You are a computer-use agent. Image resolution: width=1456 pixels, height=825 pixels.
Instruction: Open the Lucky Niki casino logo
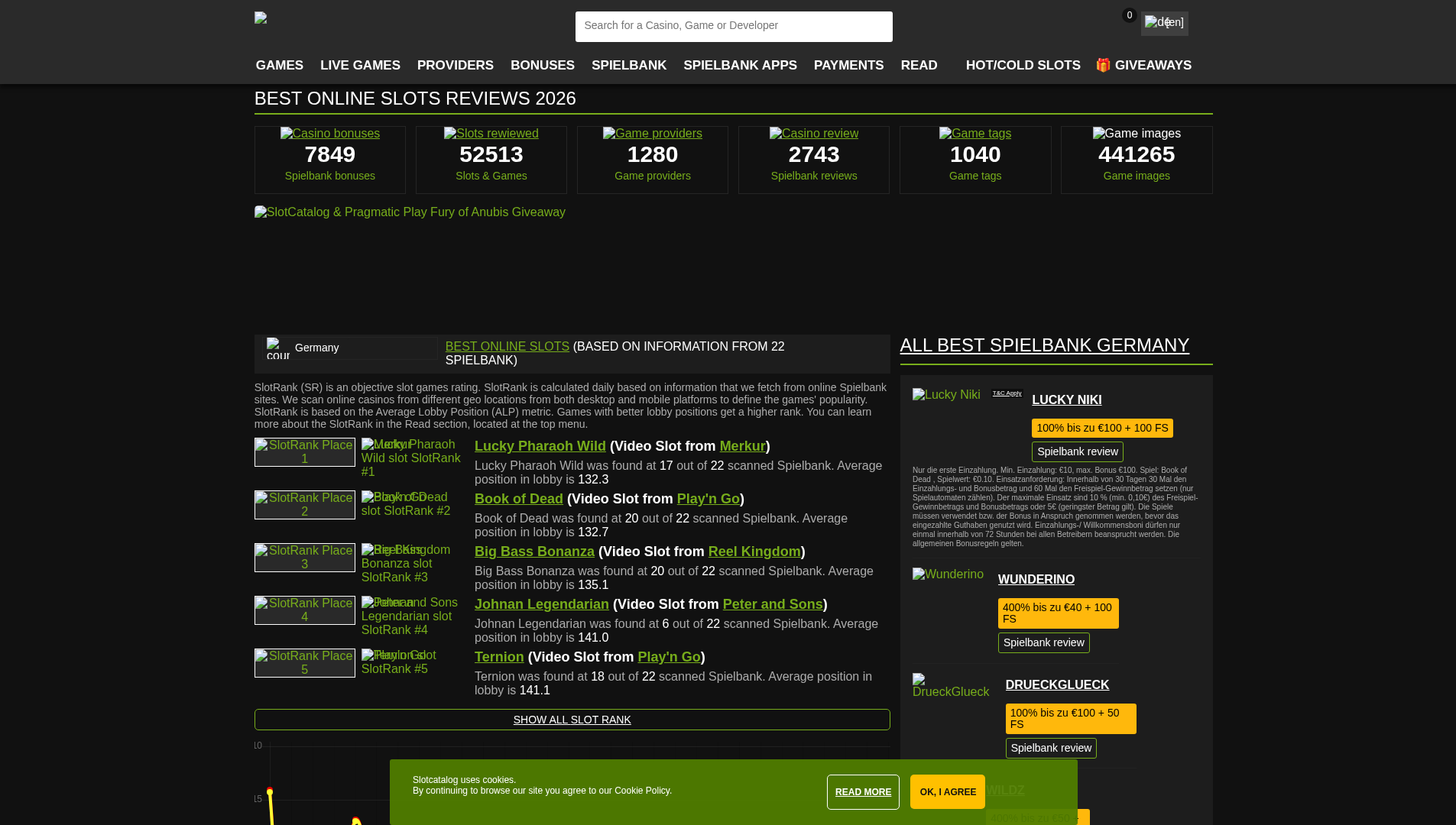point(946,395)
